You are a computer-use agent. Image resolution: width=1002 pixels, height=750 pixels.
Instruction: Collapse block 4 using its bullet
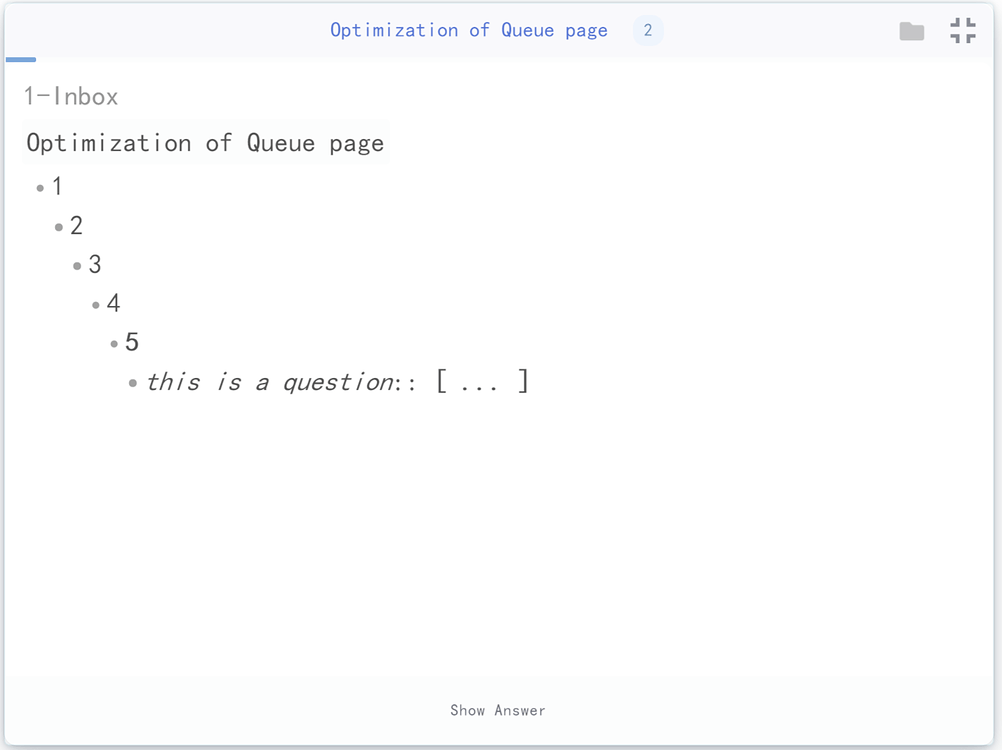pos(94,304)
